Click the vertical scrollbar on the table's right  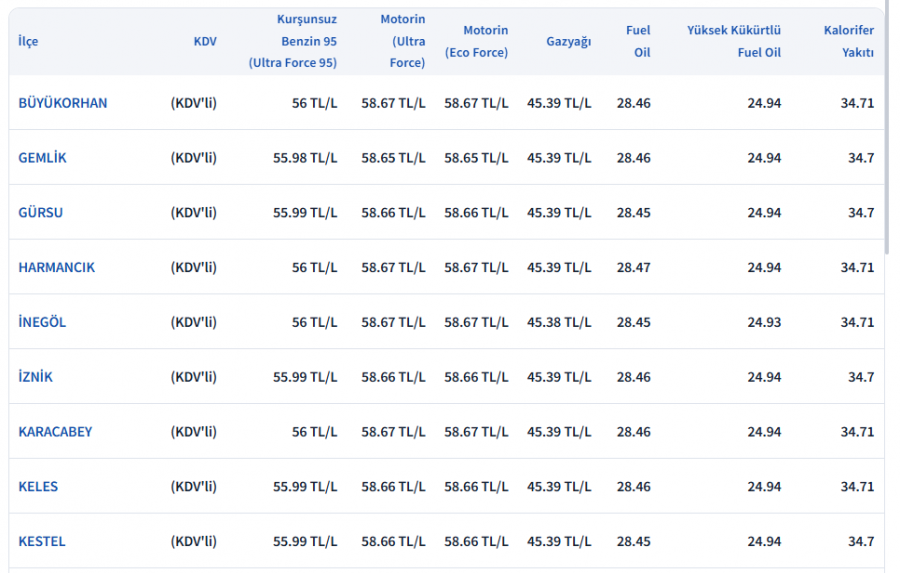pyautogui.click(x=886, y=130)
